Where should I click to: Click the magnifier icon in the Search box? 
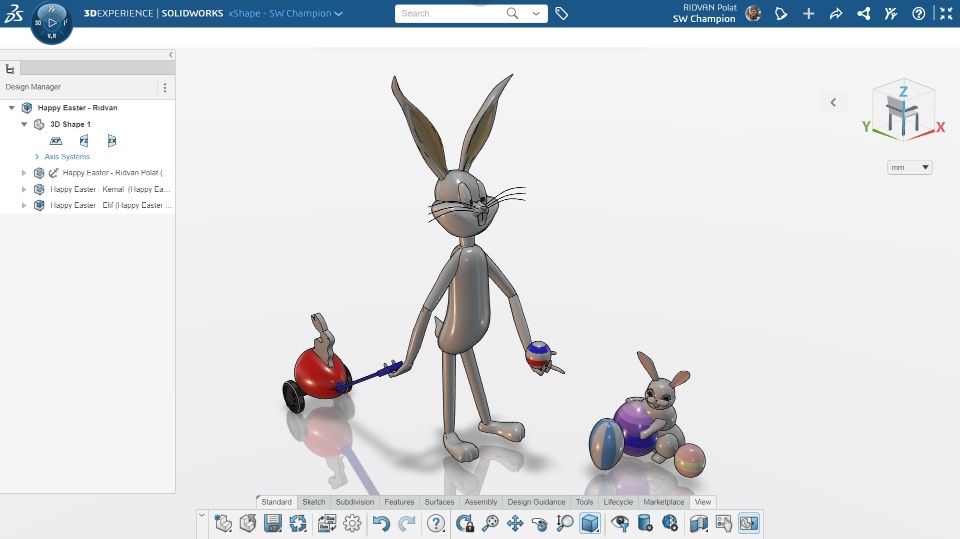[x=512, y=13]
